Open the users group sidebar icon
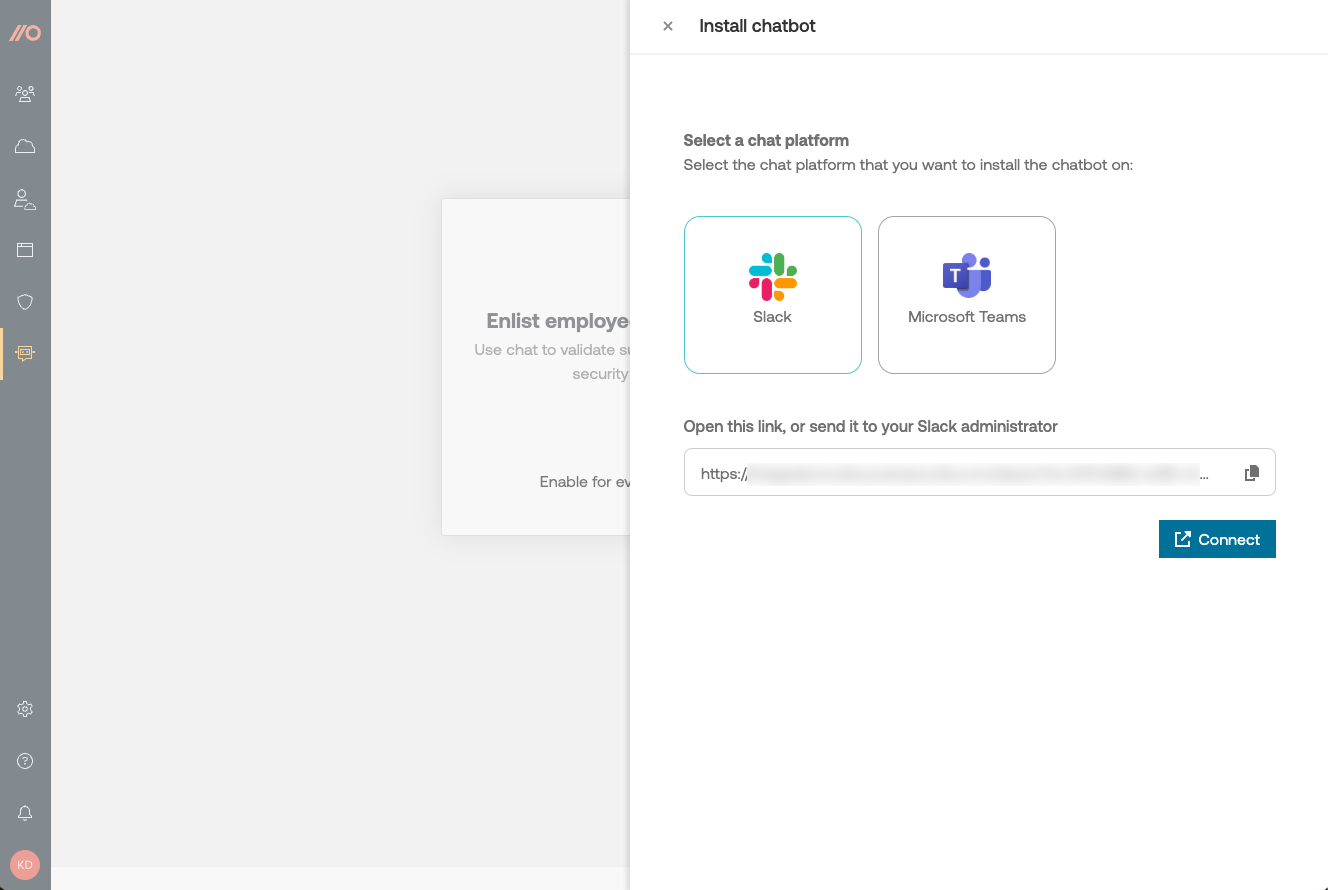 [x=25, y=94]
